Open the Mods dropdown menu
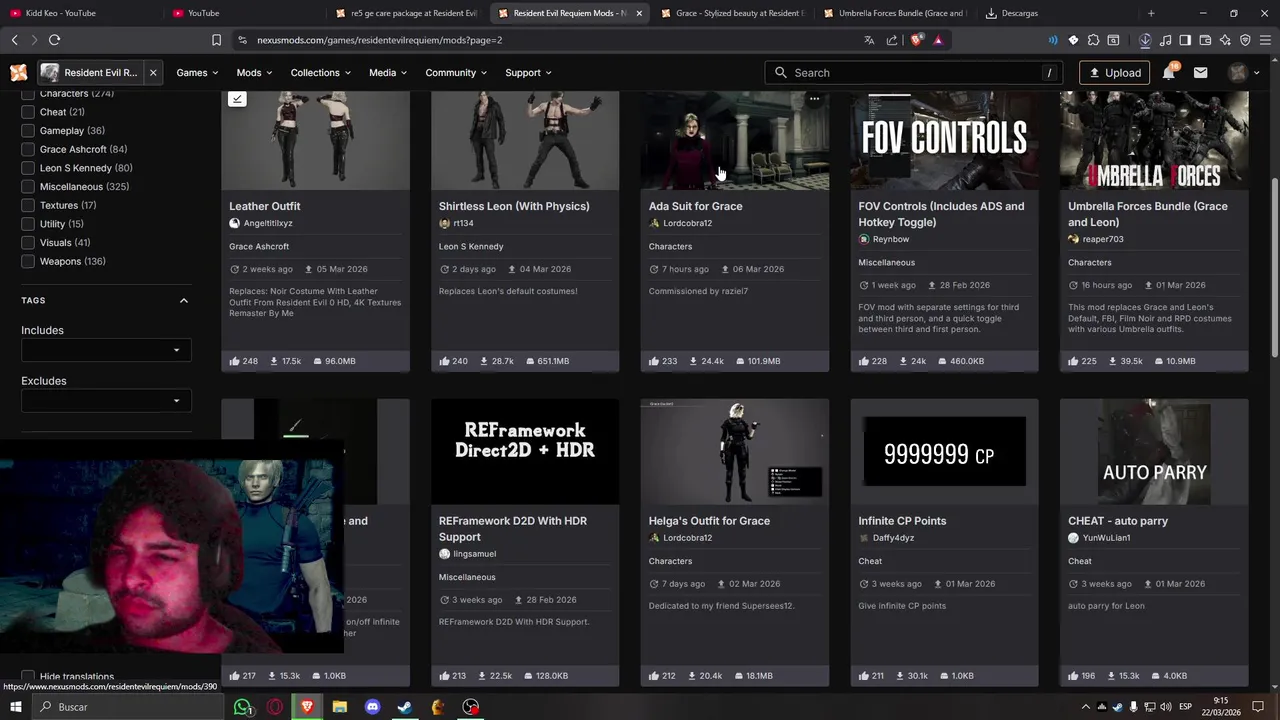This screenshot has height=720, width=1280. click(x=254, y=73)
